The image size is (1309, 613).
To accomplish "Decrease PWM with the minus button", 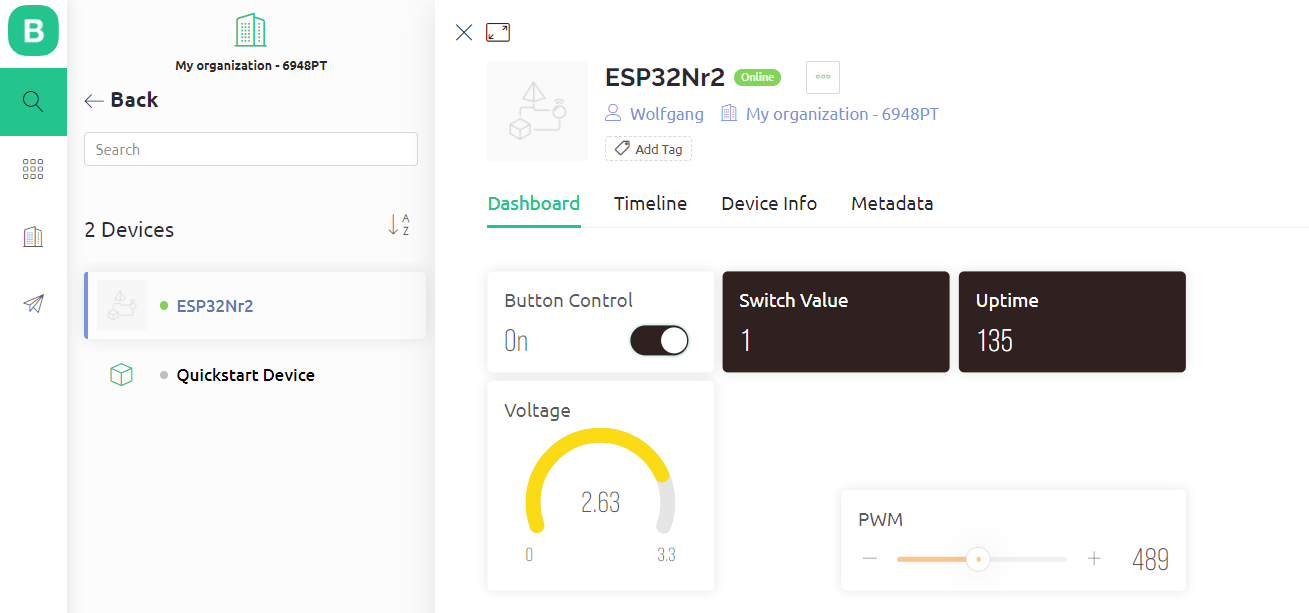I will pos(869,559).
